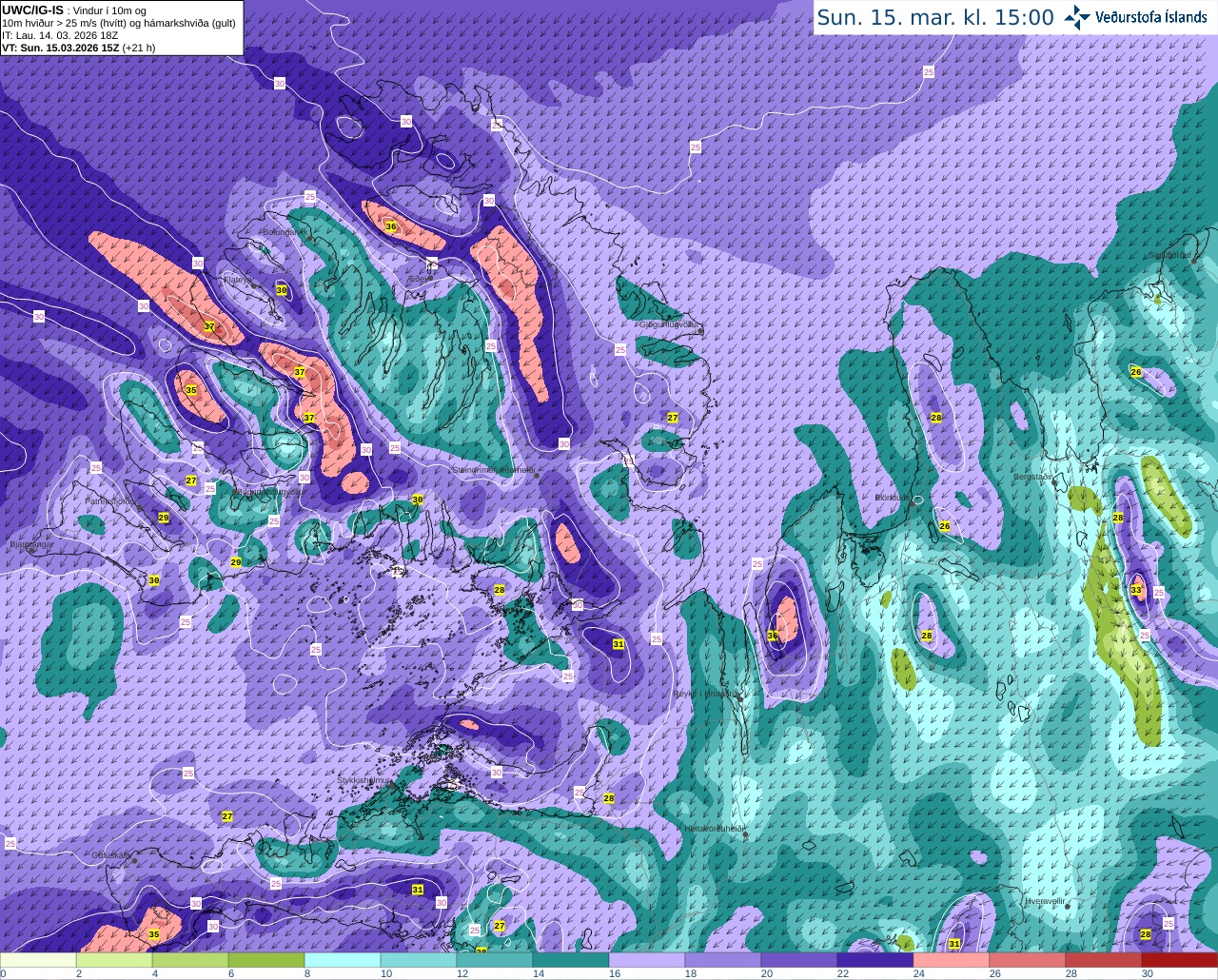Click the yellow 30 gust marker beside Flateyri
Screen dimensions: 1218x980
pyautogui.click(x=282, y=290)
